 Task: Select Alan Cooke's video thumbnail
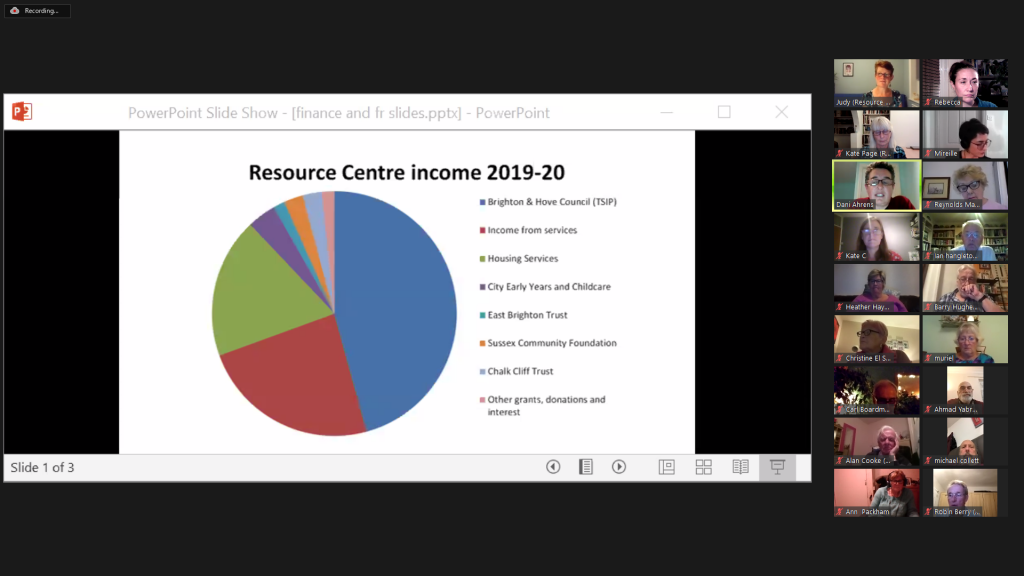click(876, 441)
